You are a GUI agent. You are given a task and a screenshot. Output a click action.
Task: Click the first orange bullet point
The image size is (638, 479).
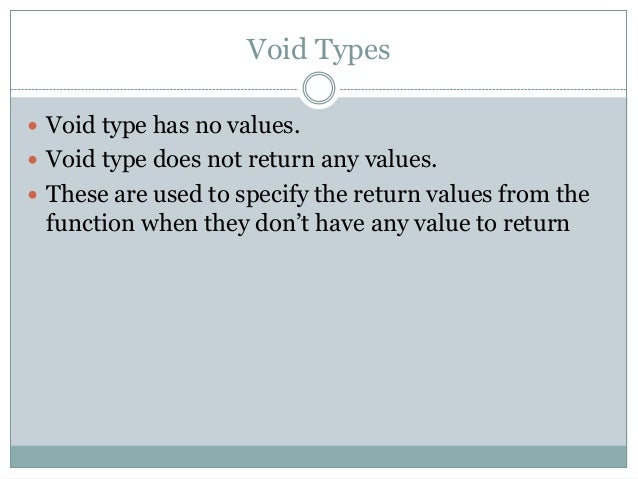(x=33, y=125)
